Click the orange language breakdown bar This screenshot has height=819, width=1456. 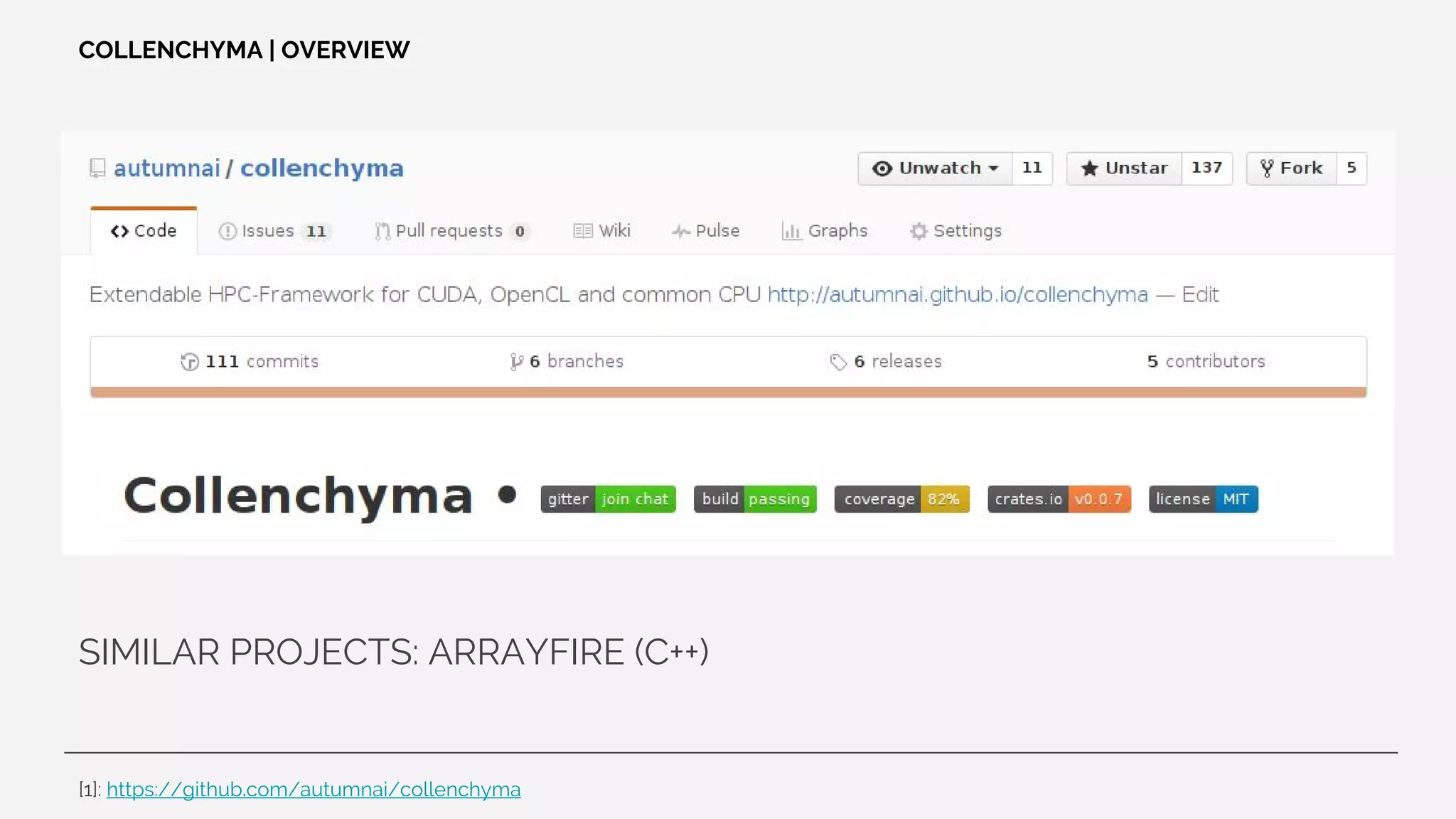point(728,392)
